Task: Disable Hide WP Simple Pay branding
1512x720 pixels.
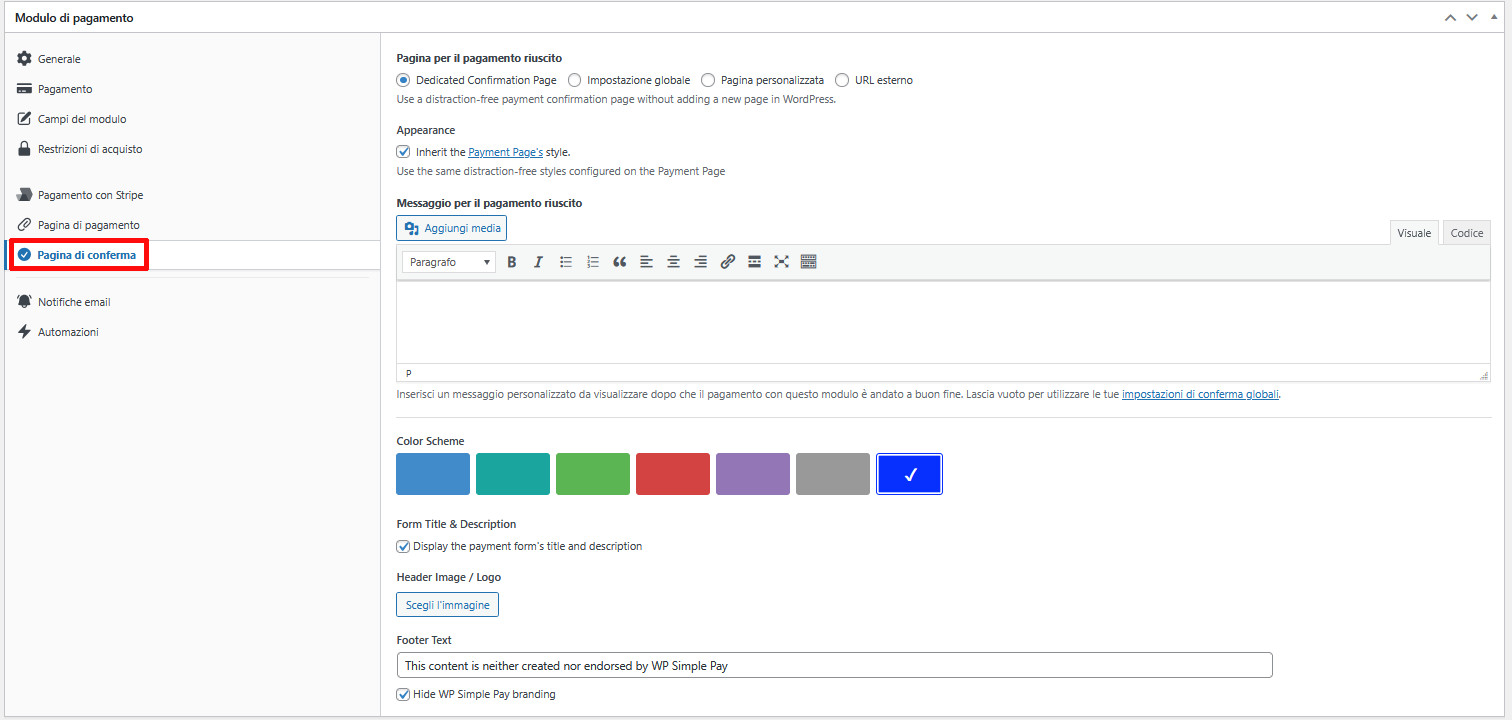Action: pos(403,694)
